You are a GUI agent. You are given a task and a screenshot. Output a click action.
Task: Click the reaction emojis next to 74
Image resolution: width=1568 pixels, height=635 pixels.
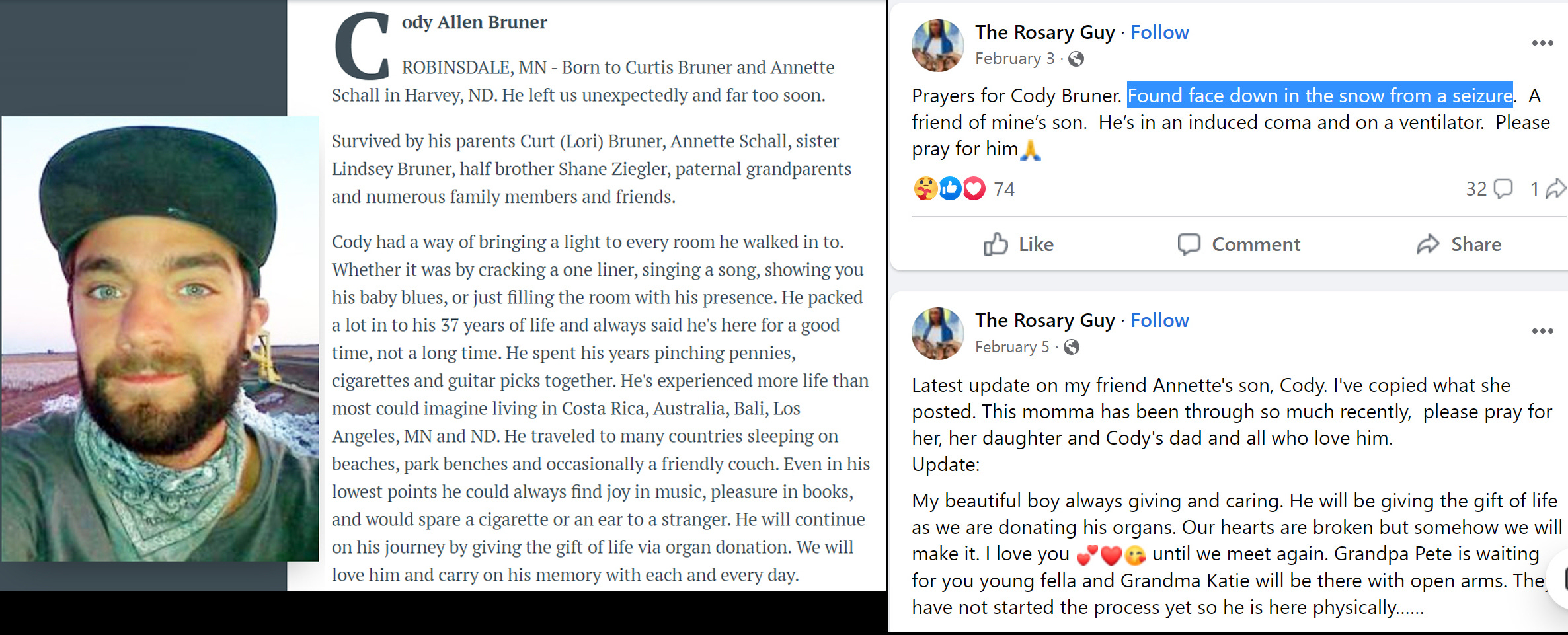[x=949, y=189]
